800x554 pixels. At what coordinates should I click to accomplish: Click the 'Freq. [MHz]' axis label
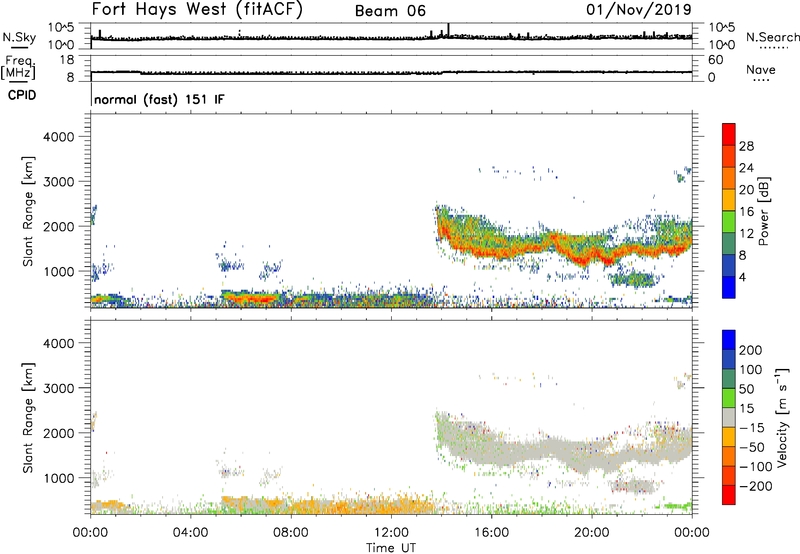(18, 68)
